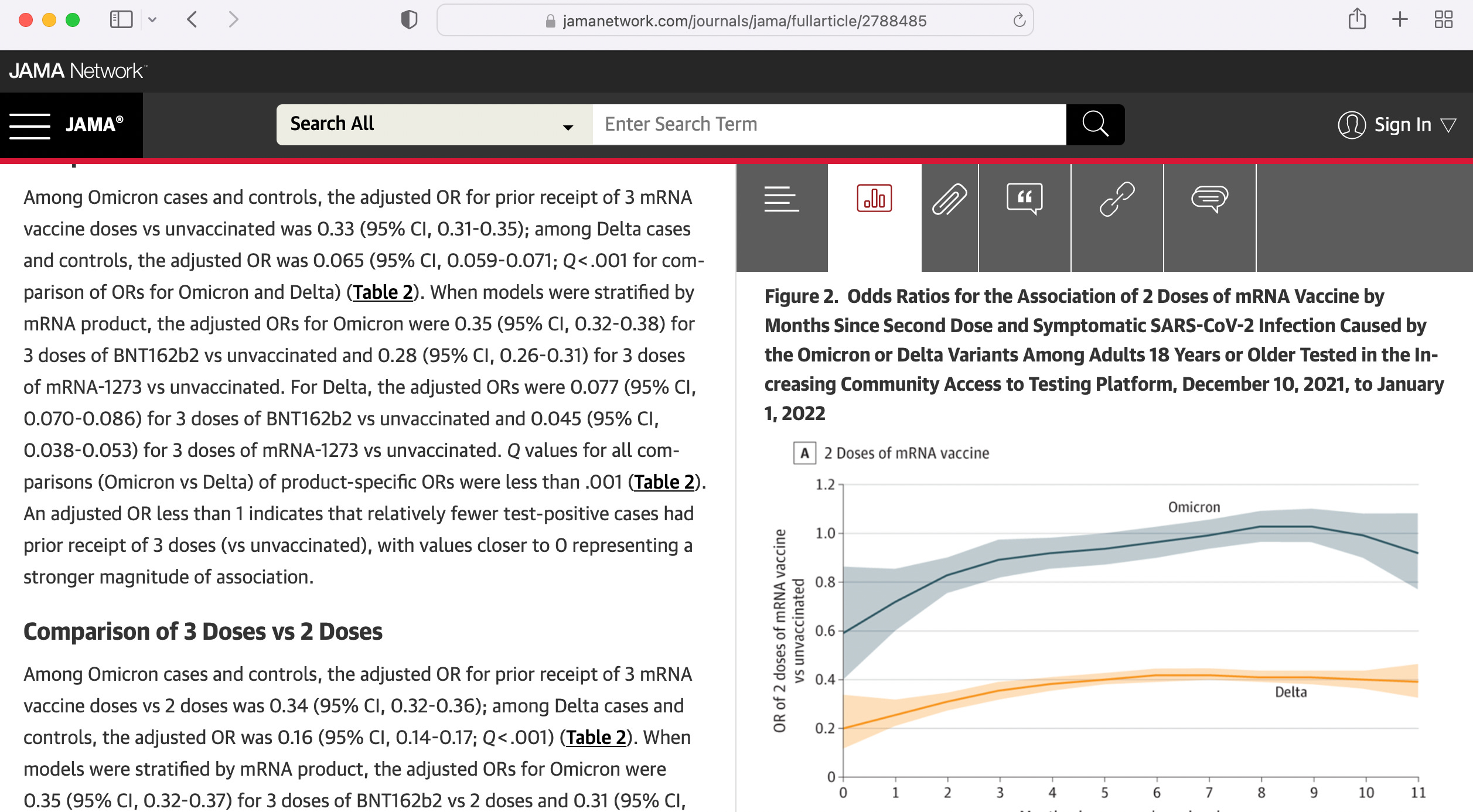
Task: Click Table 2 link after Q<.001
Action: pos(596,737)
